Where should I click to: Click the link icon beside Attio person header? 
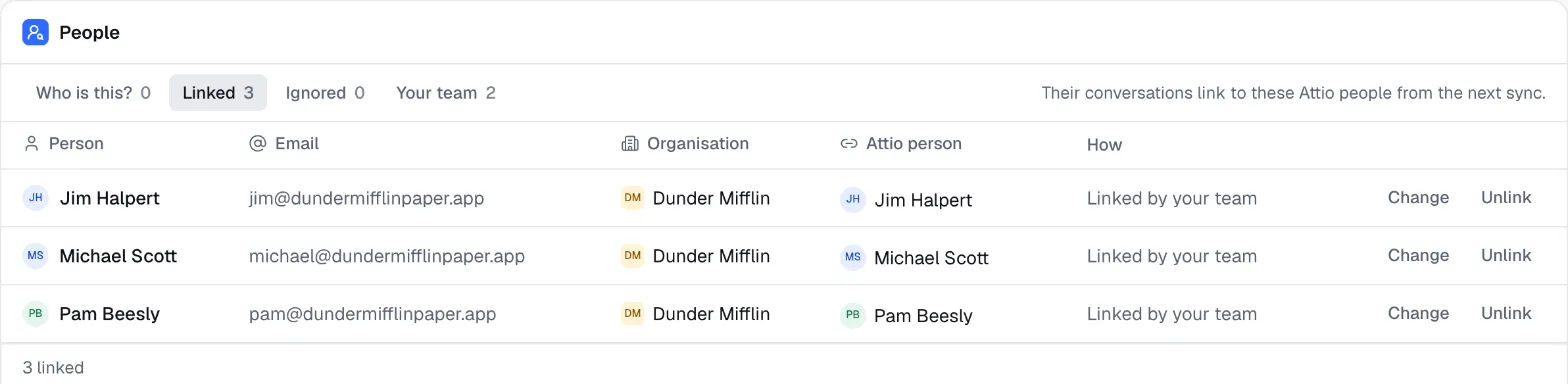(848, 144)
